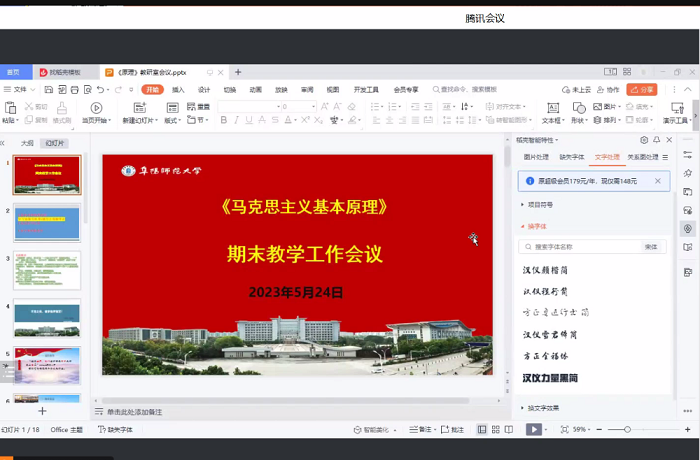The height and width of the screenshot is (460, 700).
Task: Toggle italic formatting
Action: 237,120
